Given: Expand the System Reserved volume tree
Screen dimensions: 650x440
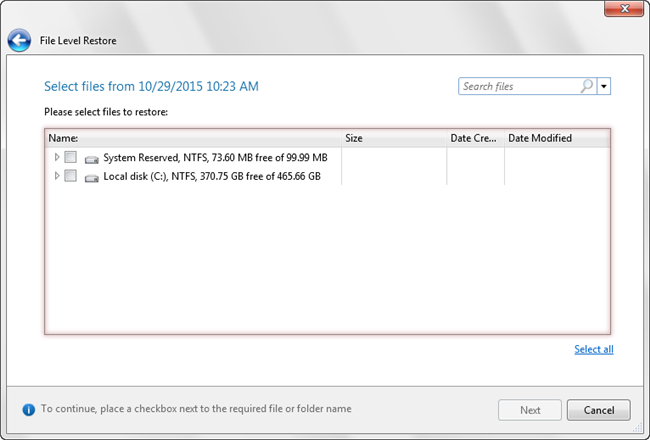Looking at the screenshot, I should pos(56,157).
